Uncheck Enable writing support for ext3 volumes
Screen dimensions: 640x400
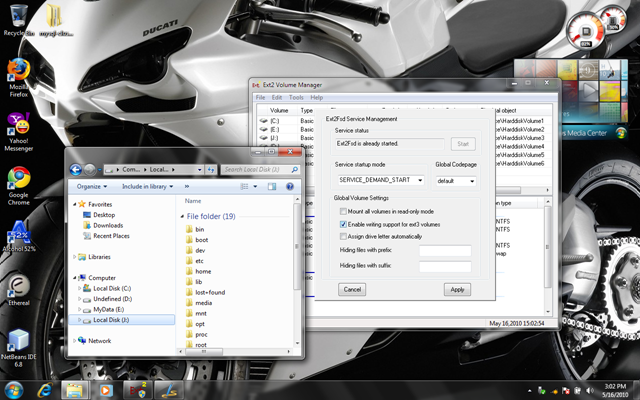click(343, 224)
